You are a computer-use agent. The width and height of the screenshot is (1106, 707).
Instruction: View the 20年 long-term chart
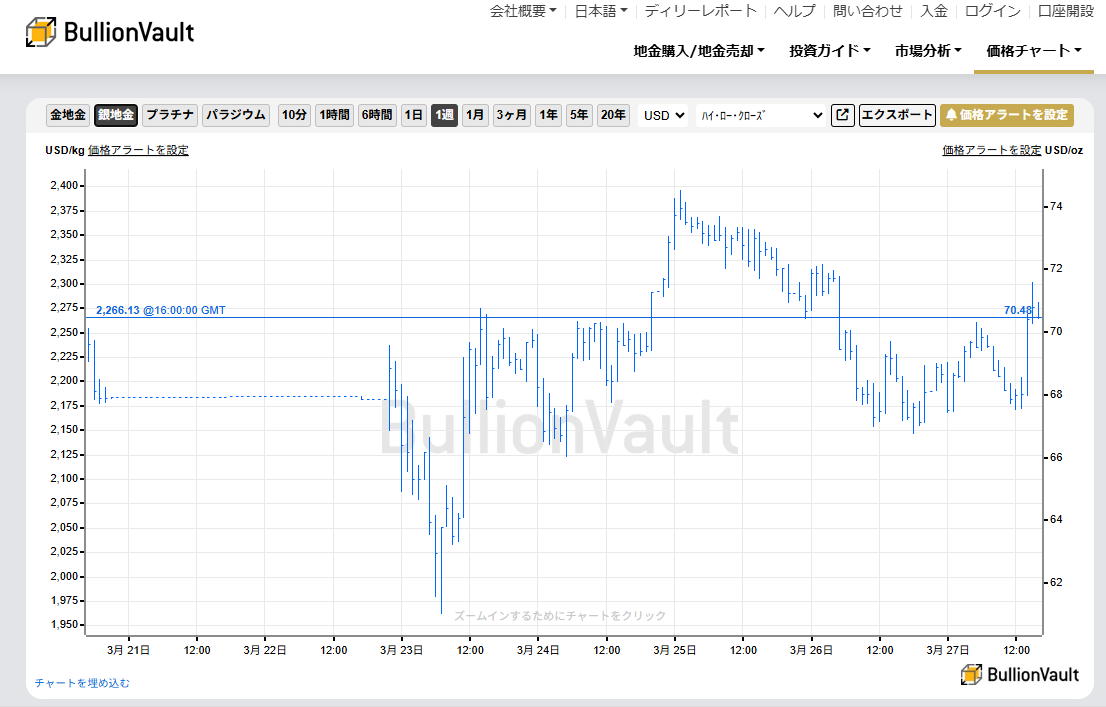point(613,115)
